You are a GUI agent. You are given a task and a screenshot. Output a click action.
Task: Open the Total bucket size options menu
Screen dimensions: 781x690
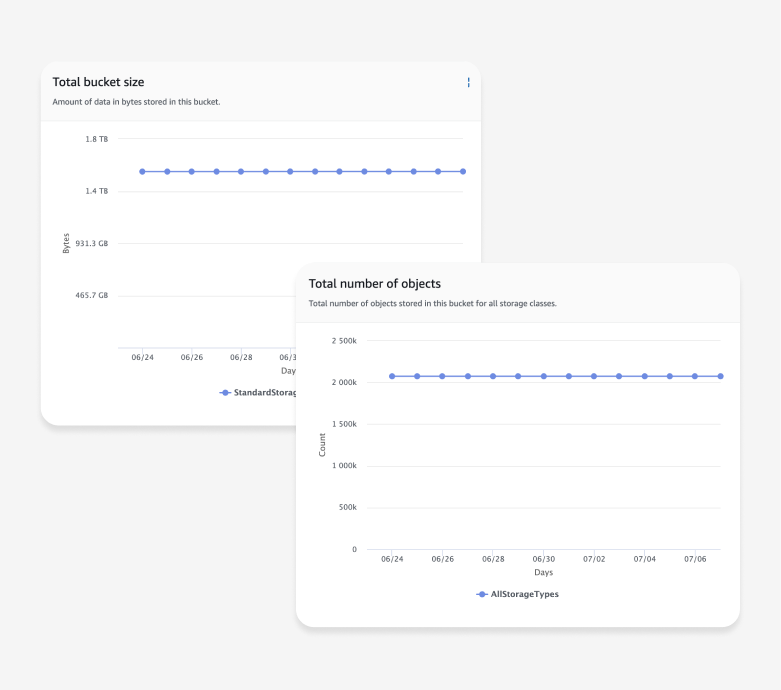(x=468, y=82)
